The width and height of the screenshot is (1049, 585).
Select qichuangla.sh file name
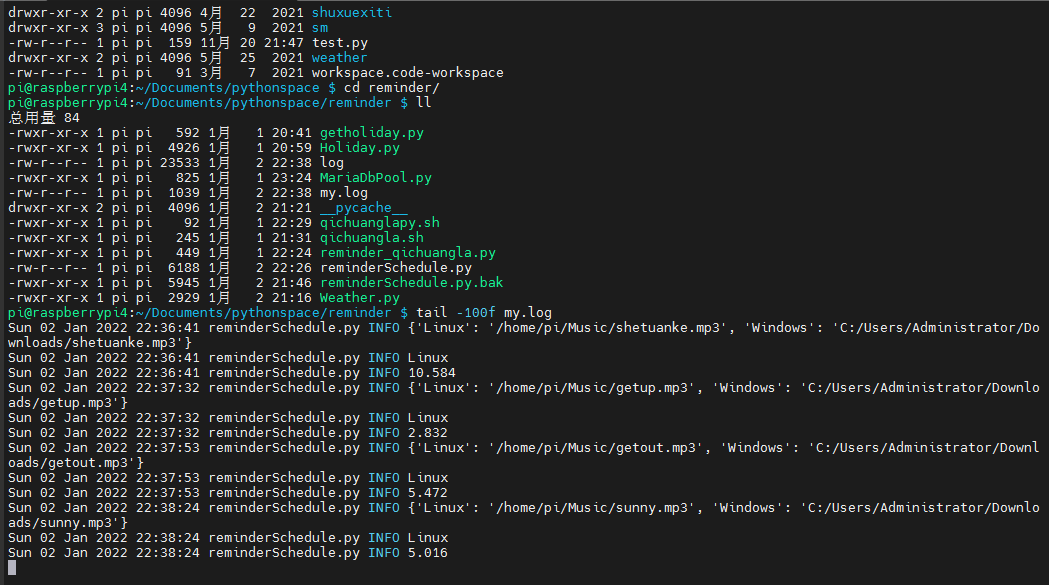click(x=372, y=238)
